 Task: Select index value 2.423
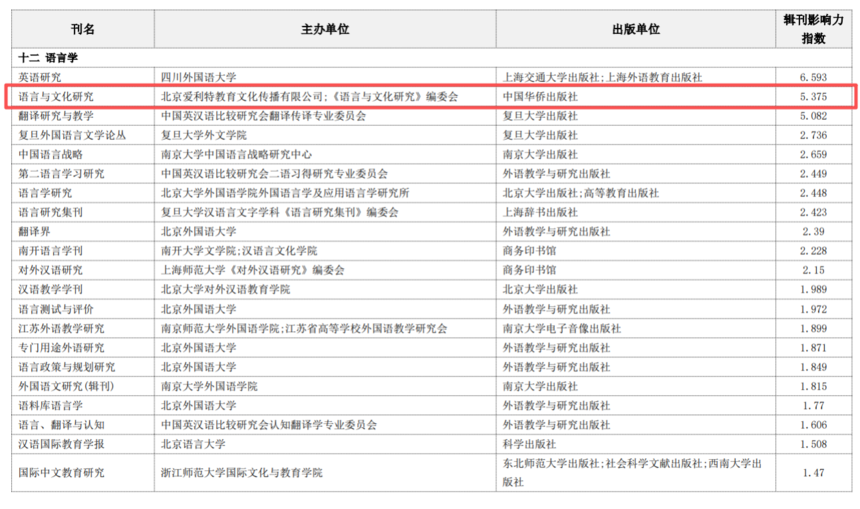pos(813,212)
